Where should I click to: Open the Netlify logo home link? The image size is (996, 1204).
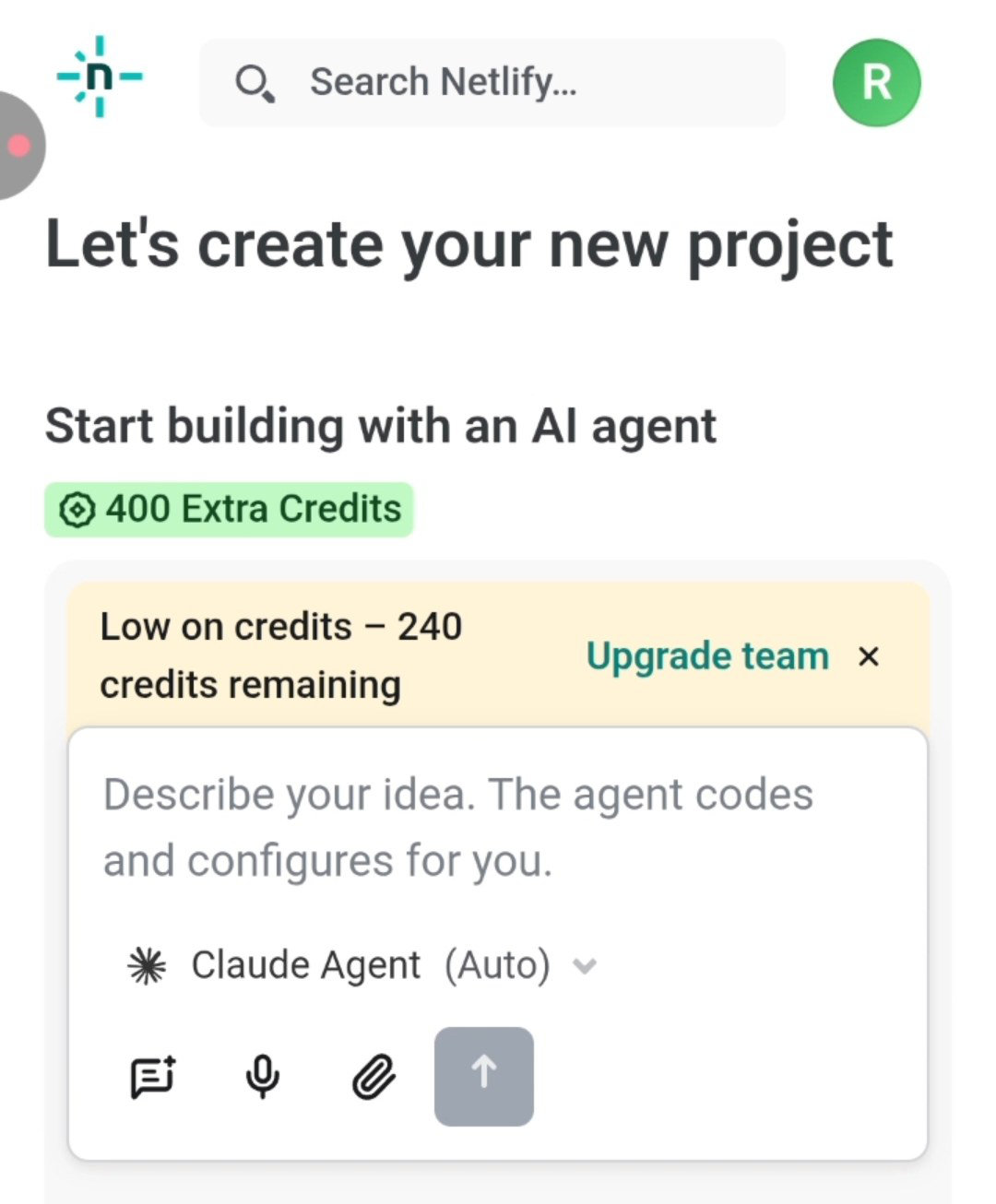tap(100, 77)
